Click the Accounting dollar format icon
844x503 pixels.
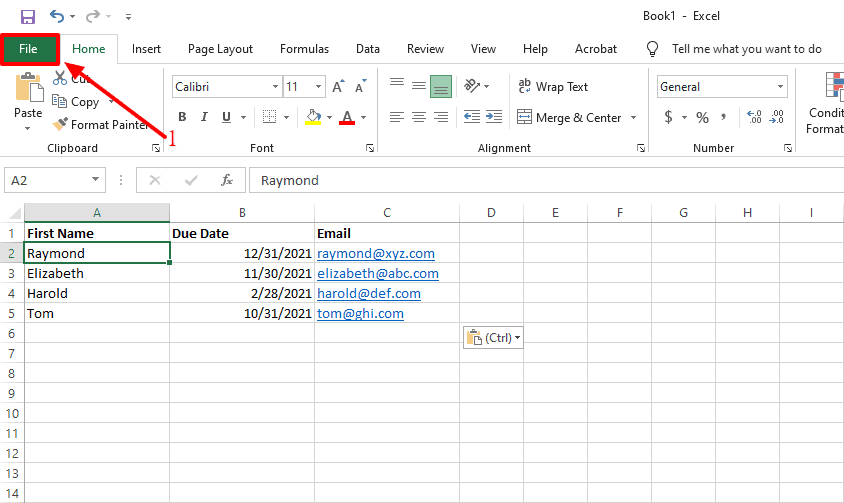point(668,117)
